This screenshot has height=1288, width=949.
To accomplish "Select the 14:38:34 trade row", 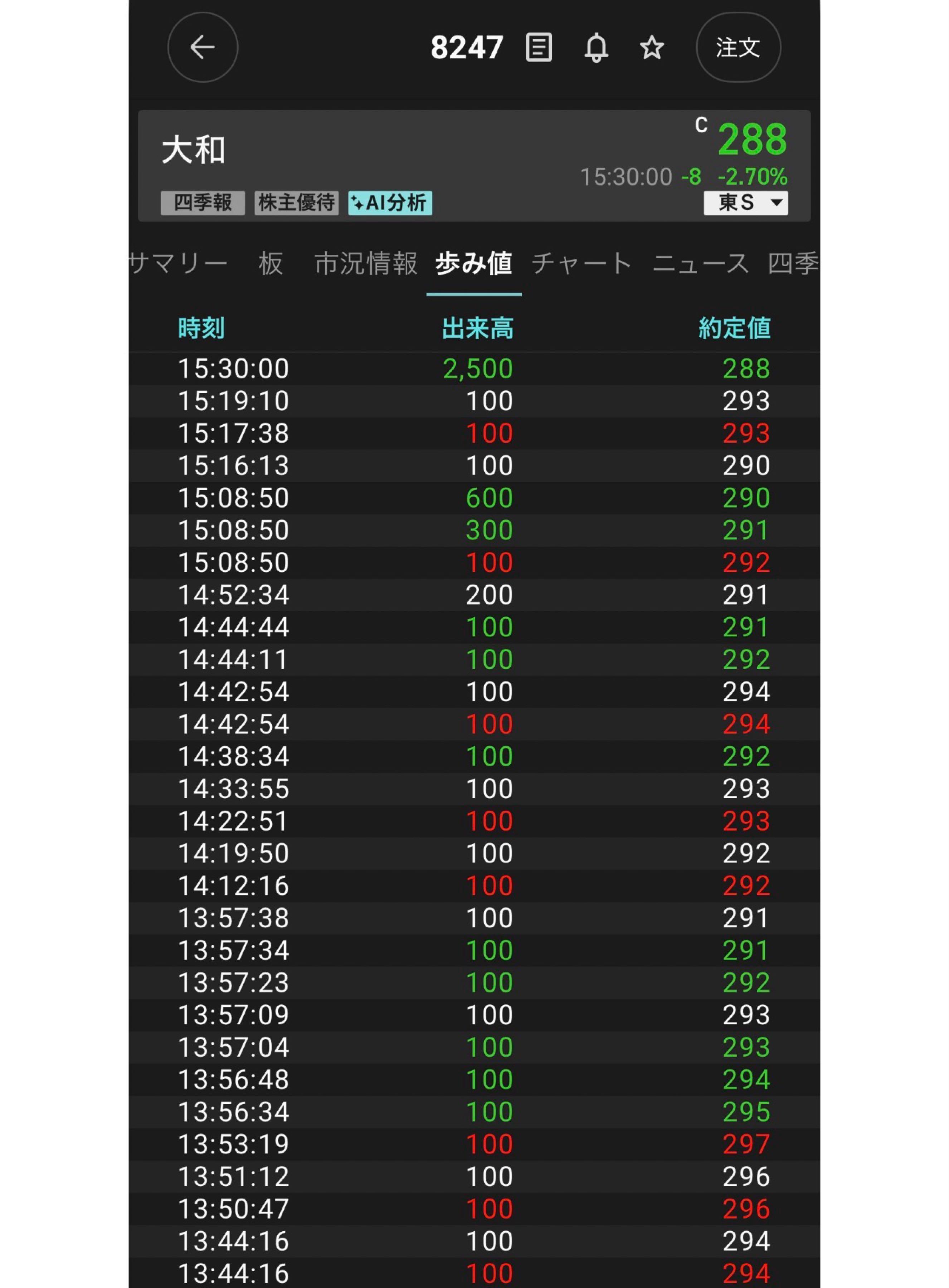I will click(x=474, y=756).
